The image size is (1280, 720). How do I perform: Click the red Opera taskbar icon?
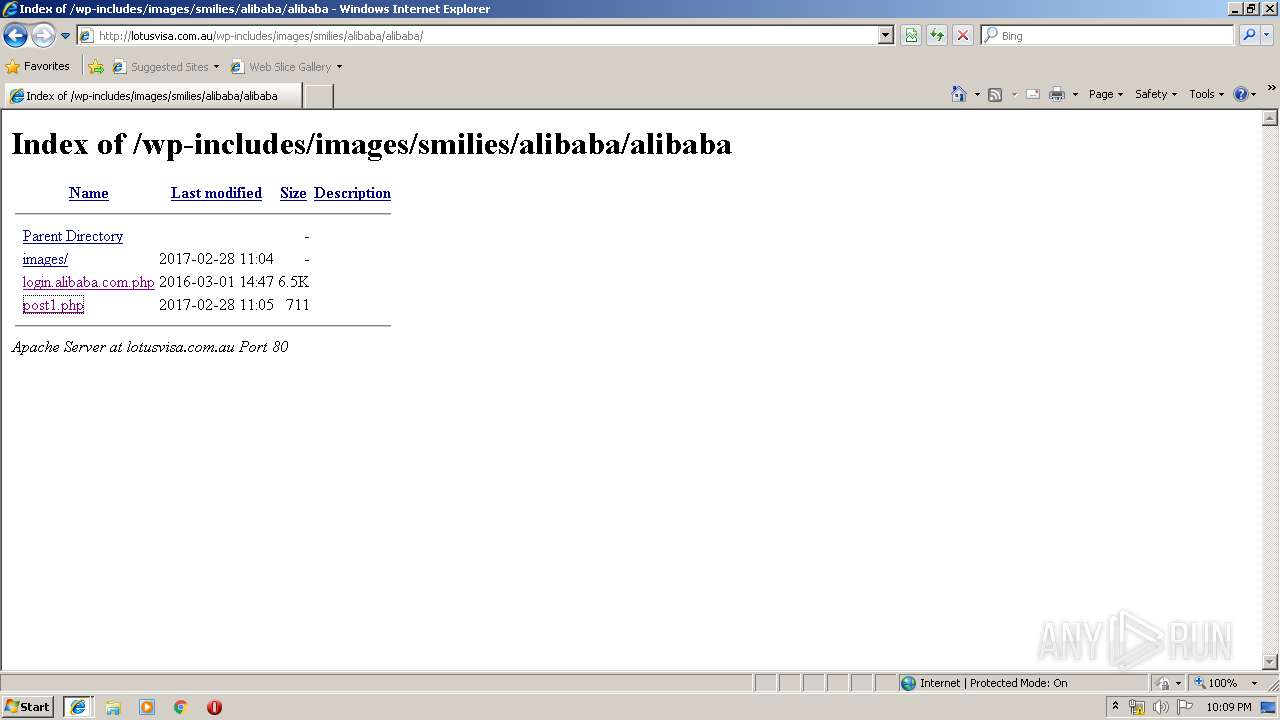214,707
